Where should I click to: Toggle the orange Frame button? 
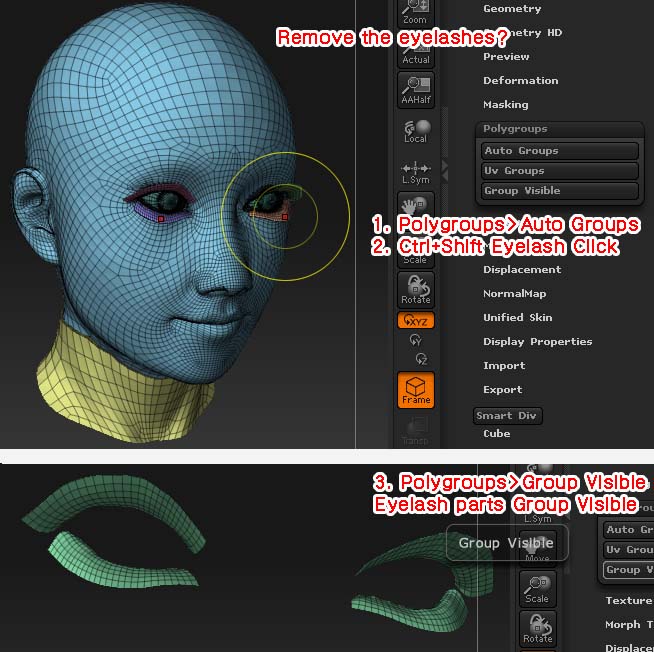click(x=415, y=390)
